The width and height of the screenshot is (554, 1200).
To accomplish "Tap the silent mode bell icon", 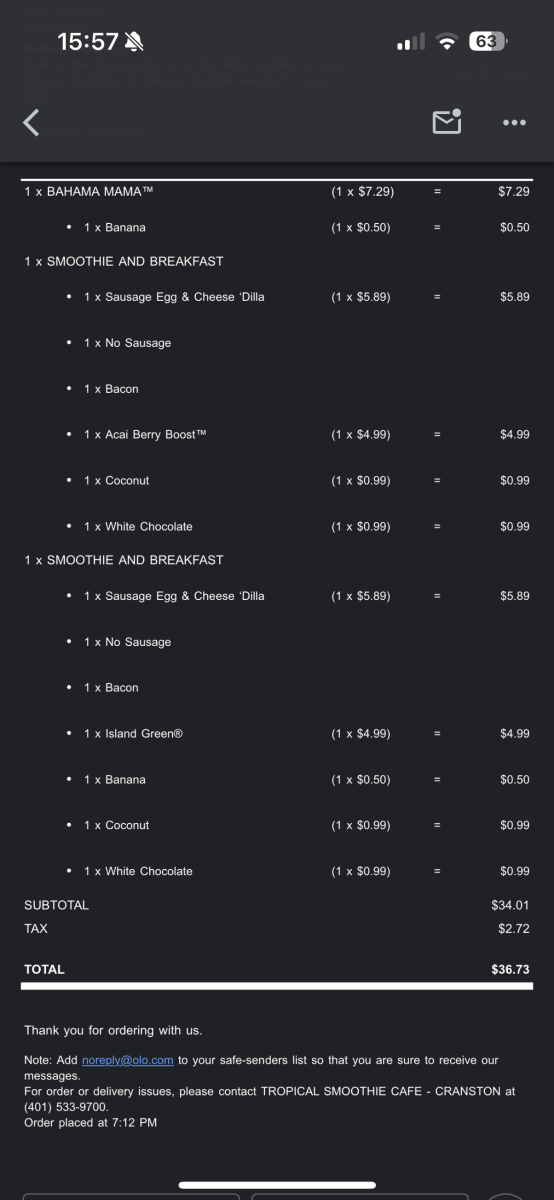I will tap(134, 42).
